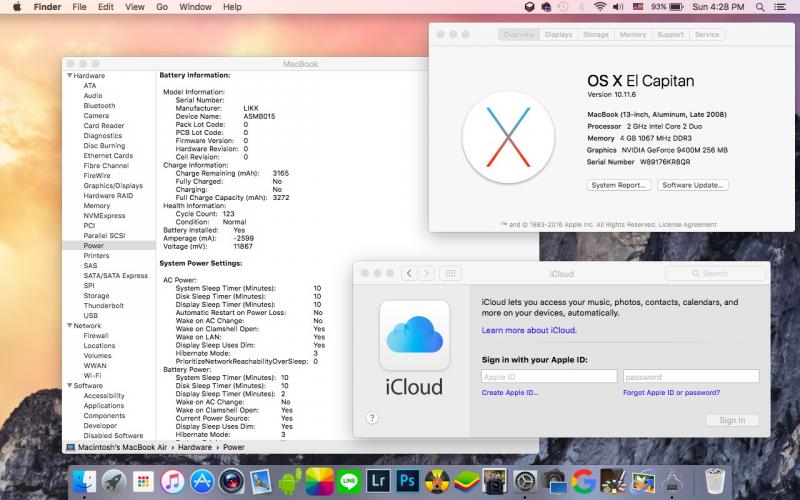Image resolution: width=800 pixels, height=500 pixels.
Task: Open Time Machine menu bar icon
Action: [x=563, y=7]
